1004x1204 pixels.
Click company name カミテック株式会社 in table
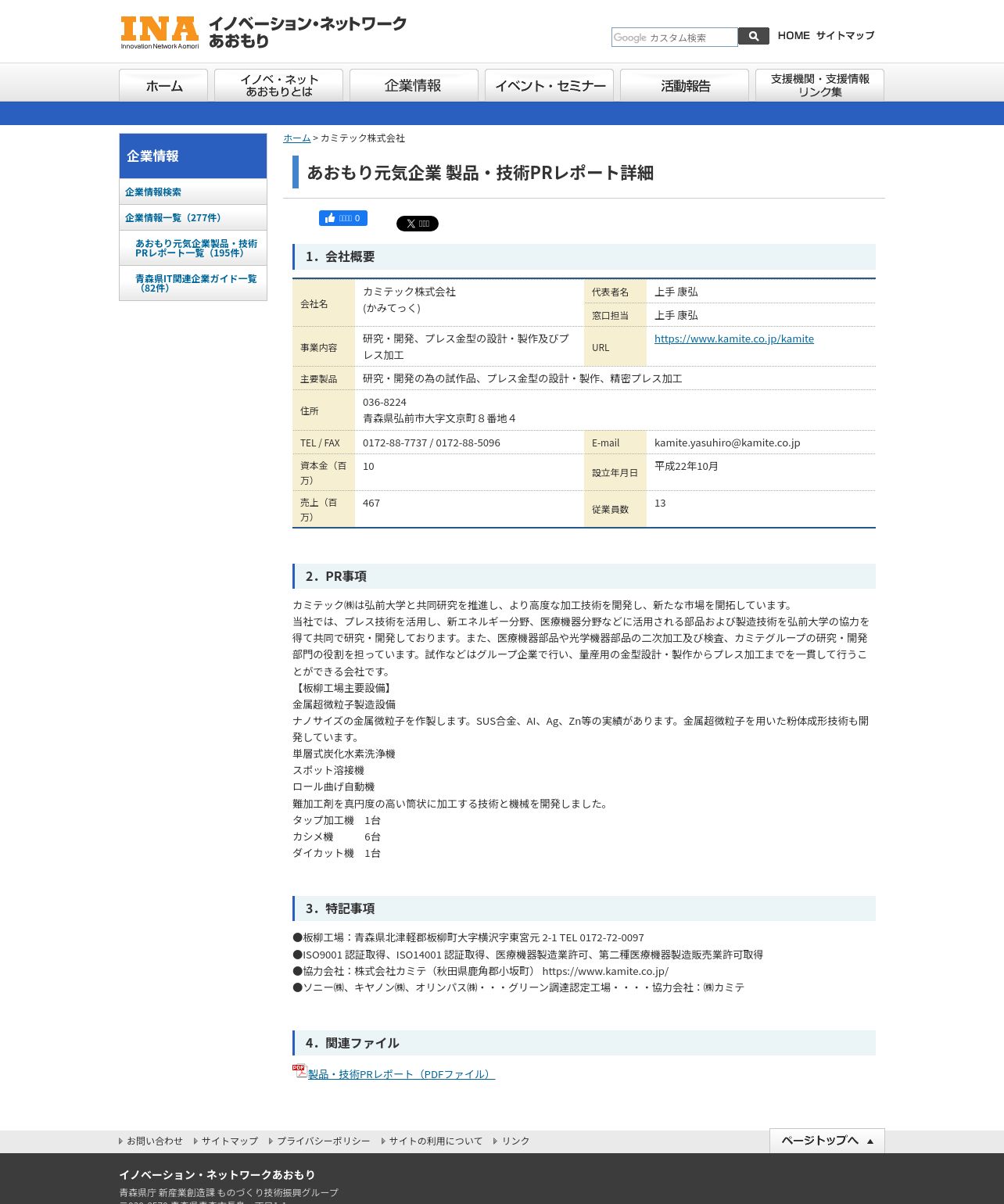[x=409, y=292]
